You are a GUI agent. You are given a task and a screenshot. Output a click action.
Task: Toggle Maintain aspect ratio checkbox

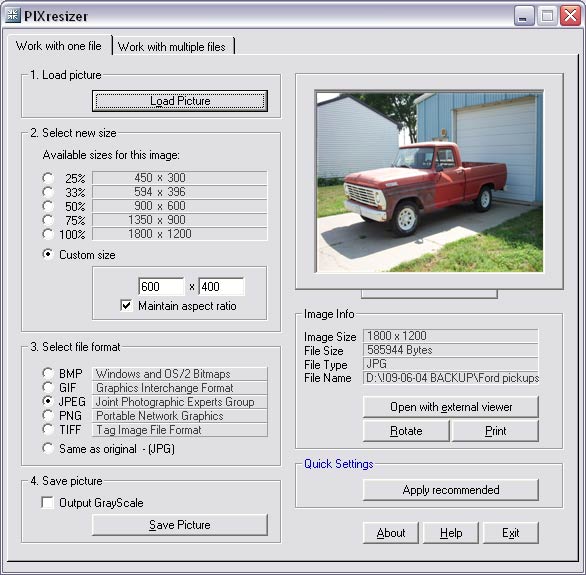click(x=126, y=305)
